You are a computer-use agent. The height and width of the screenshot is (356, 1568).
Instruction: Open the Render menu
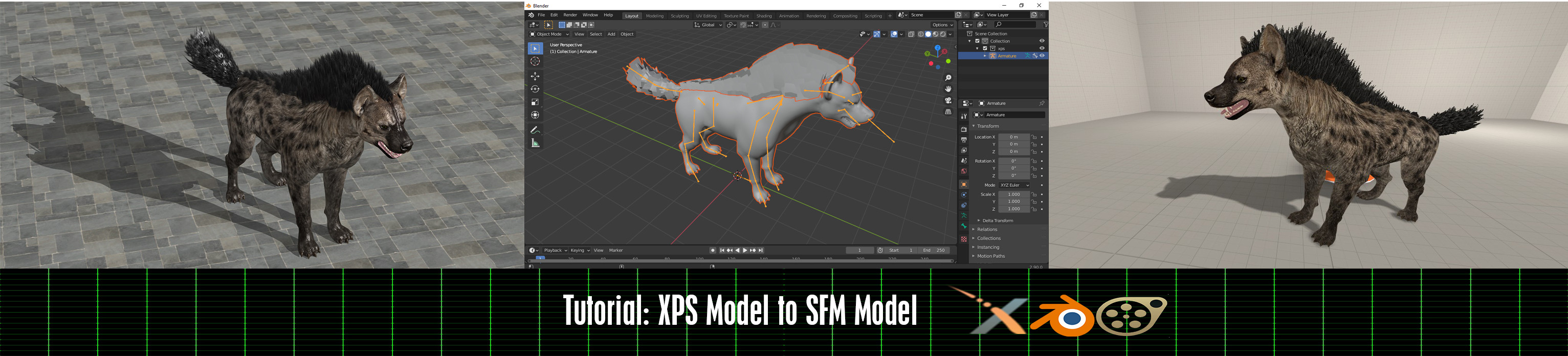pyautogui.click(x=570, y=15)
